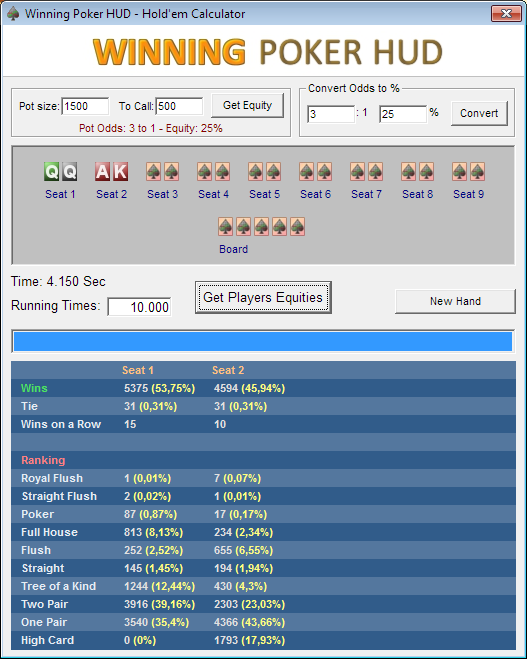Click the Ranking heading

[x=43, y=460]
